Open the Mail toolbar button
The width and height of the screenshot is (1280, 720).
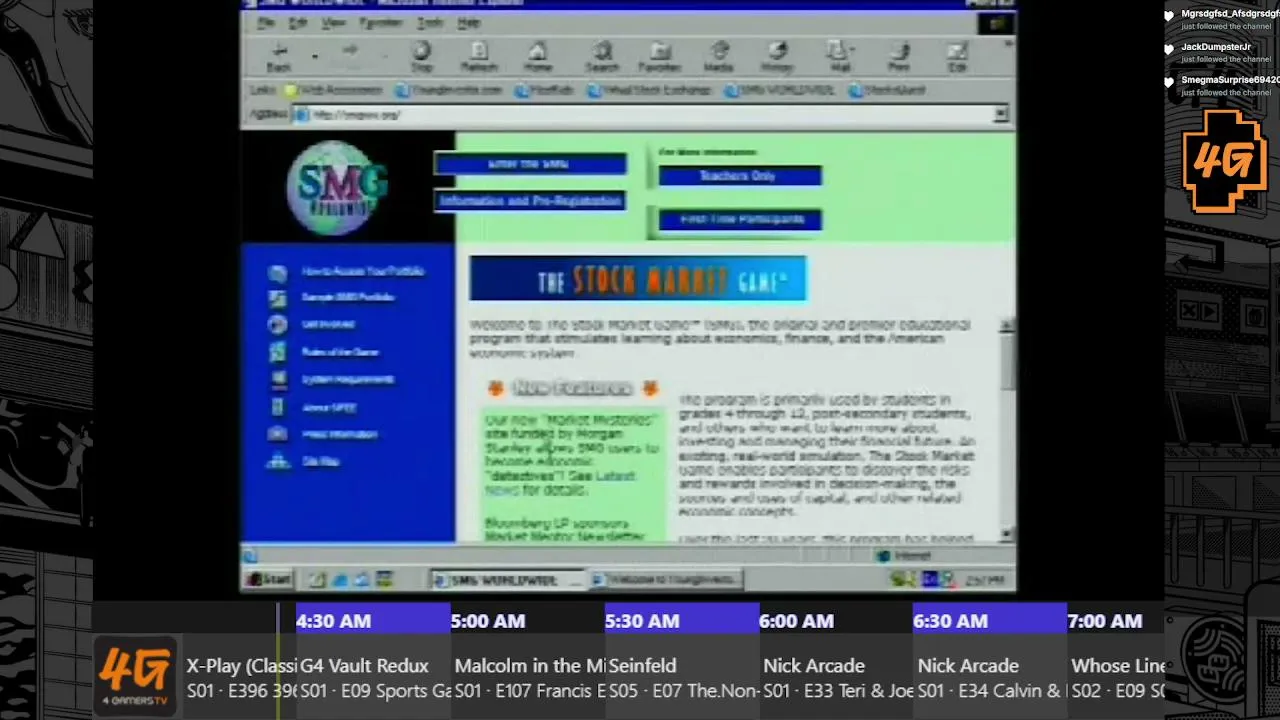[840, 57]
